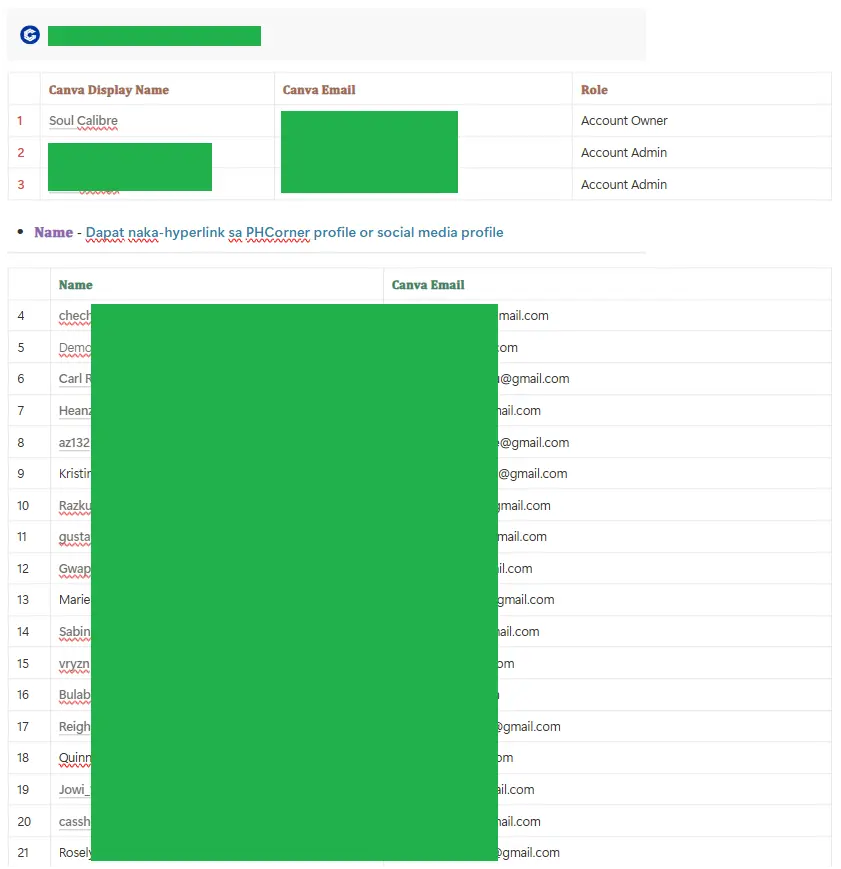Viewport: 841px width, 869px height.
Task: Click the 'Canva Display Name' column header
Action: (x=109, y=90)
